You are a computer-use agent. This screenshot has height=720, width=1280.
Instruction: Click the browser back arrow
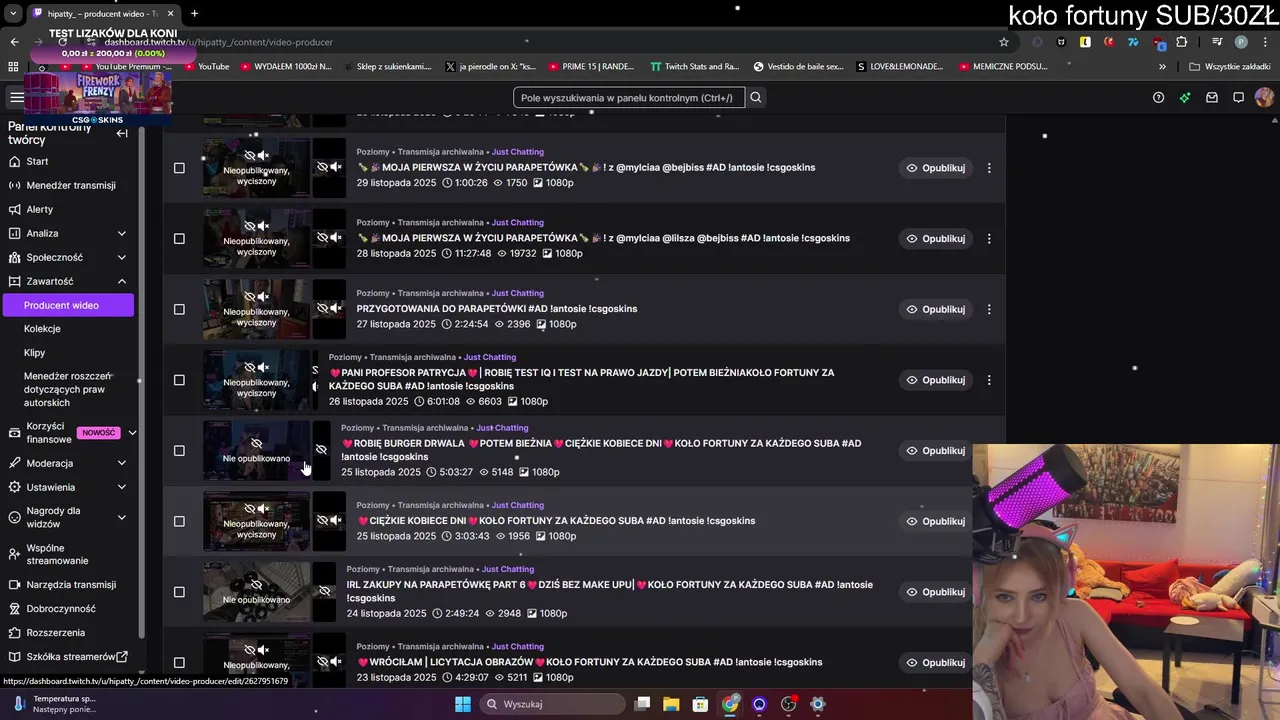(x=14, y=42)
